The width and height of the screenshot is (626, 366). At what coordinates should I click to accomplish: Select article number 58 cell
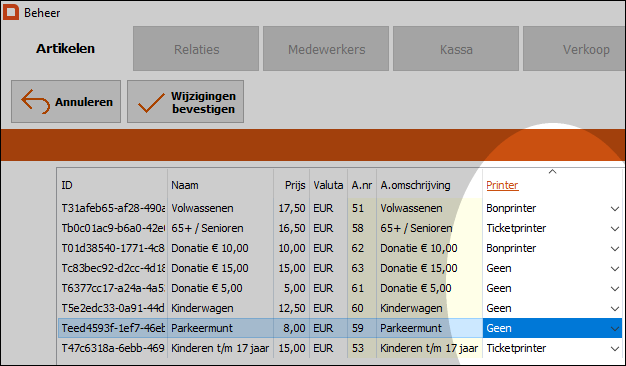362,228
